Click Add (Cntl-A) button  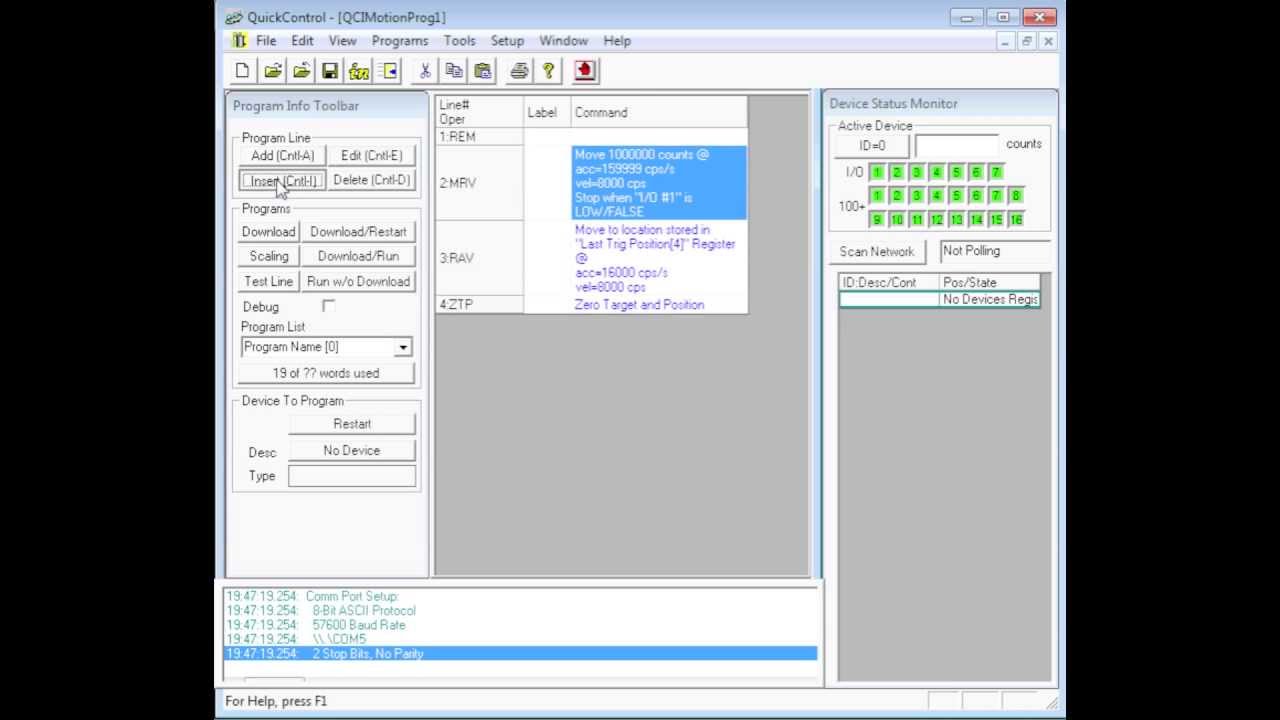pos(282,155)
